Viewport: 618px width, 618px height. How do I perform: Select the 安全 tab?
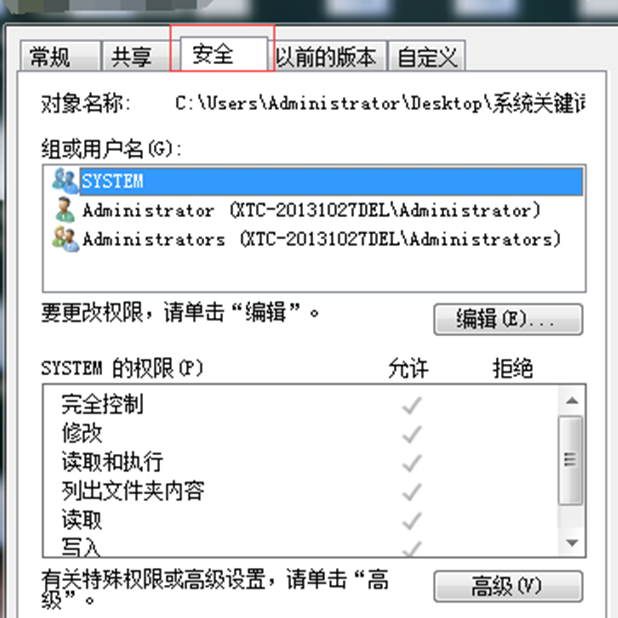click(x=224, y=54)
